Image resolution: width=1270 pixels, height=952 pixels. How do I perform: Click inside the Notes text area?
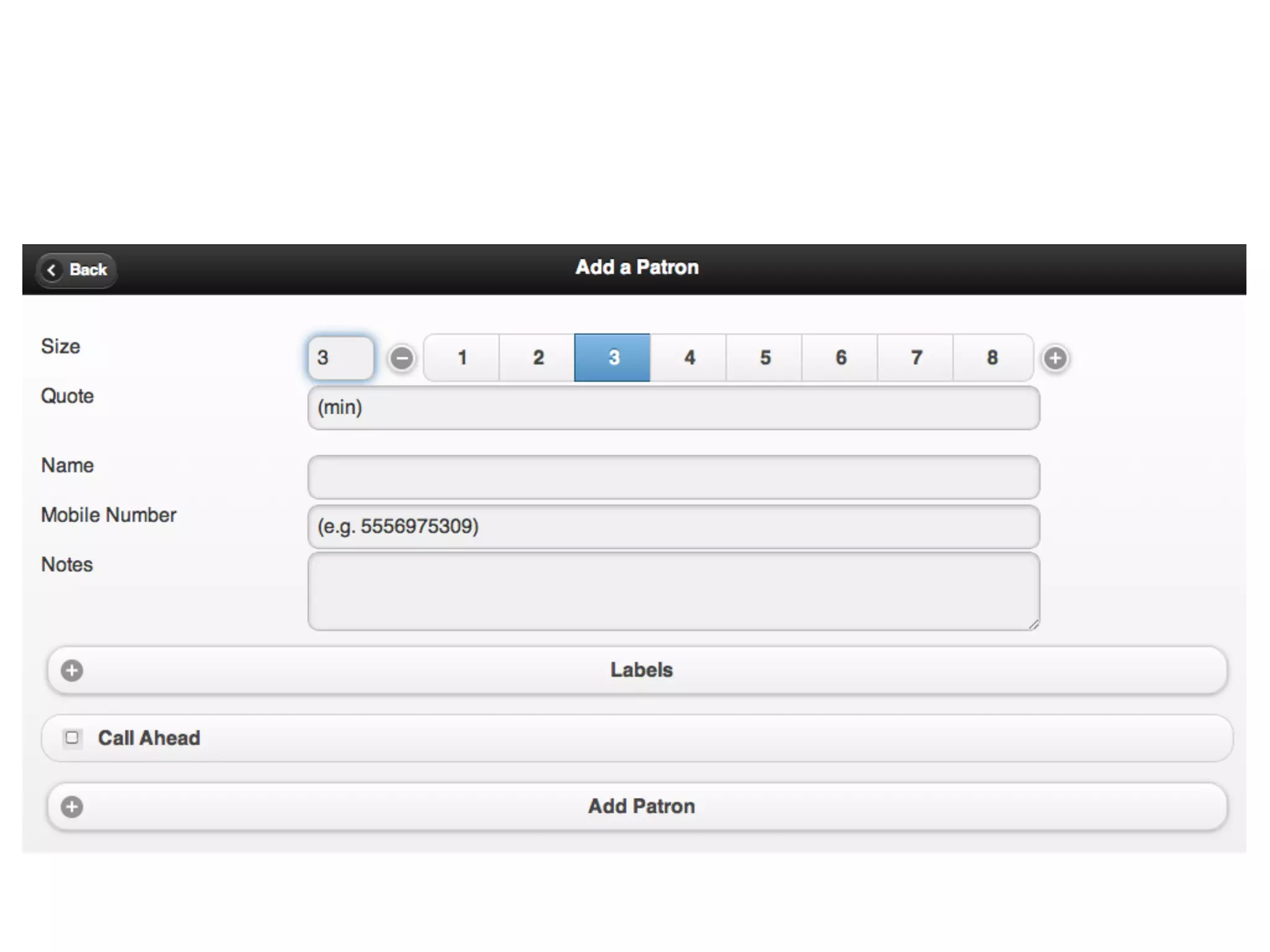pos(673,591)
